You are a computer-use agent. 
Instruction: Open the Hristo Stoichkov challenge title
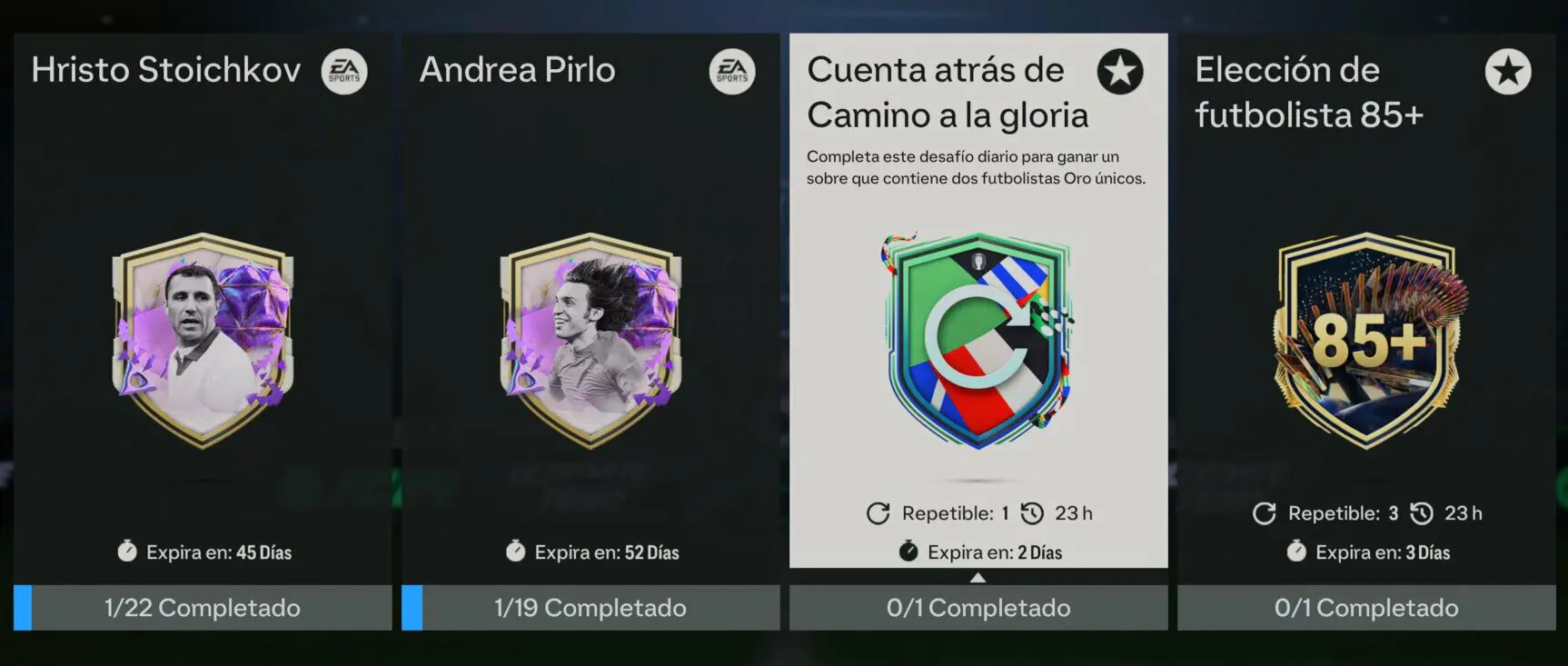pyautogui.click(x=166, y=70)
